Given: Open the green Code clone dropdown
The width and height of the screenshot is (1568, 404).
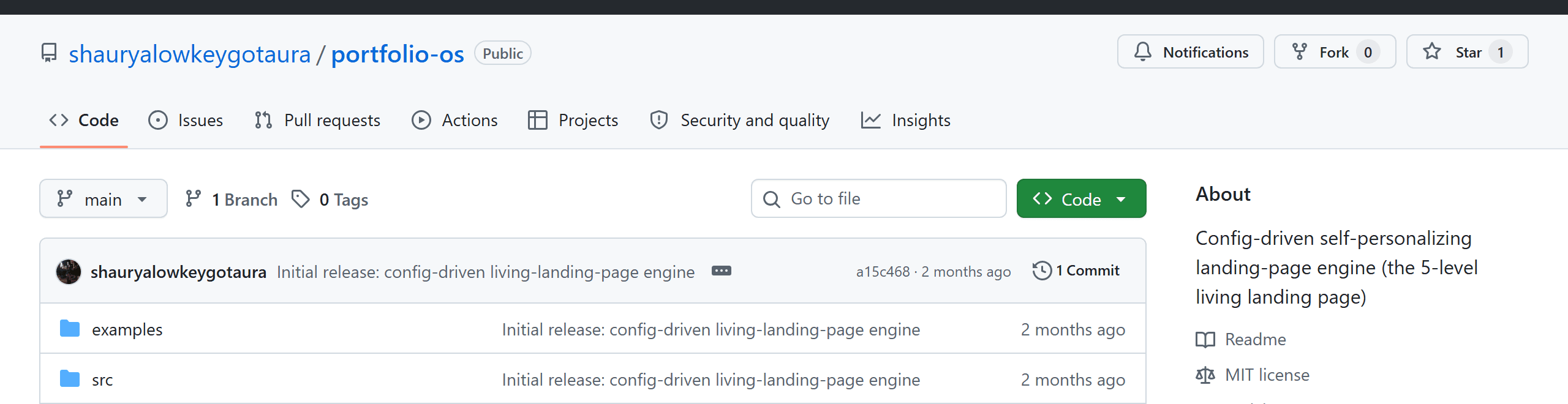Looking at the screenshot, I should [1081, 198].
